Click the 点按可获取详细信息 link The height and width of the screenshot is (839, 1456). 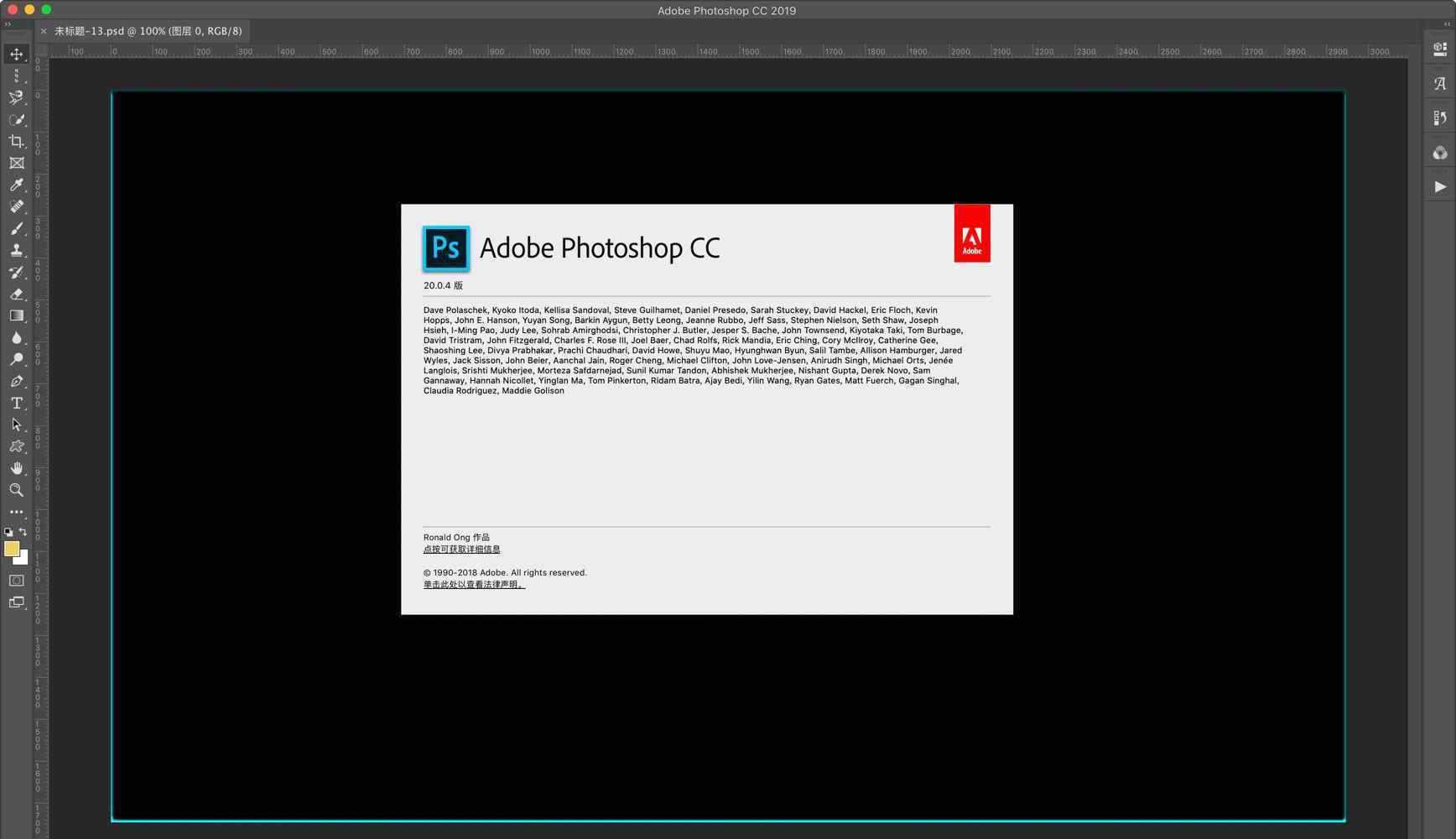pos(461,550)
